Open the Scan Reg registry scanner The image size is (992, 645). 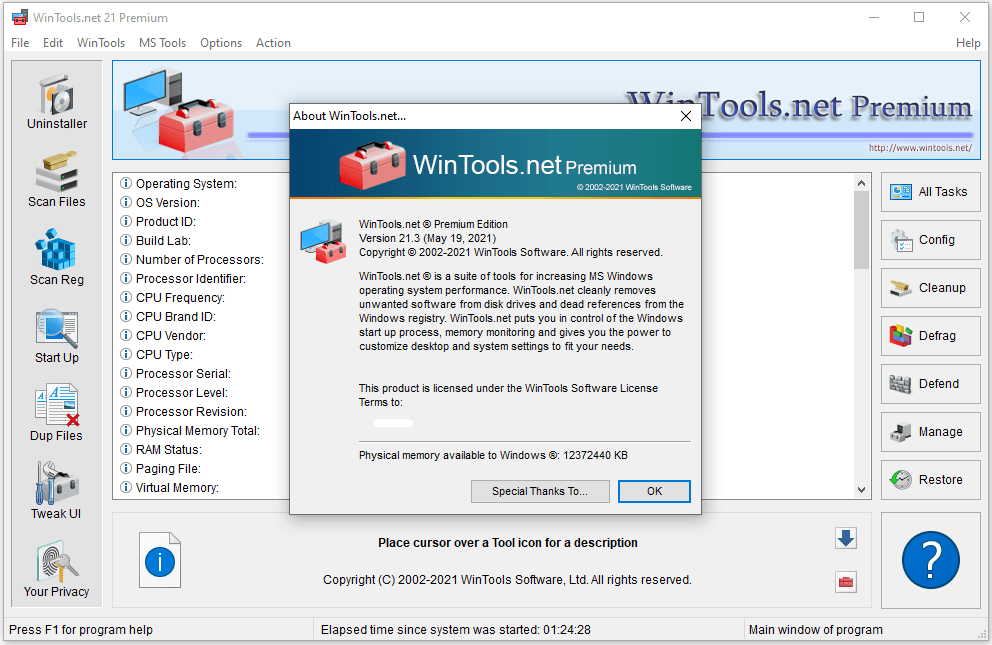coord(57,258)
